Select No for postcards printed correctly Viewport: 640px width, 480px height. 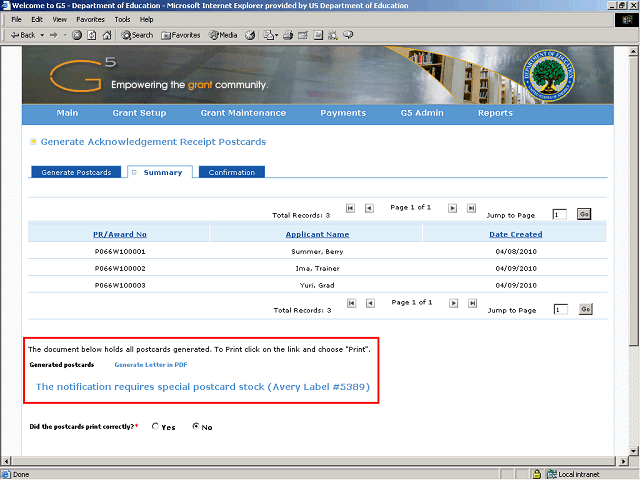click(196, 426)
